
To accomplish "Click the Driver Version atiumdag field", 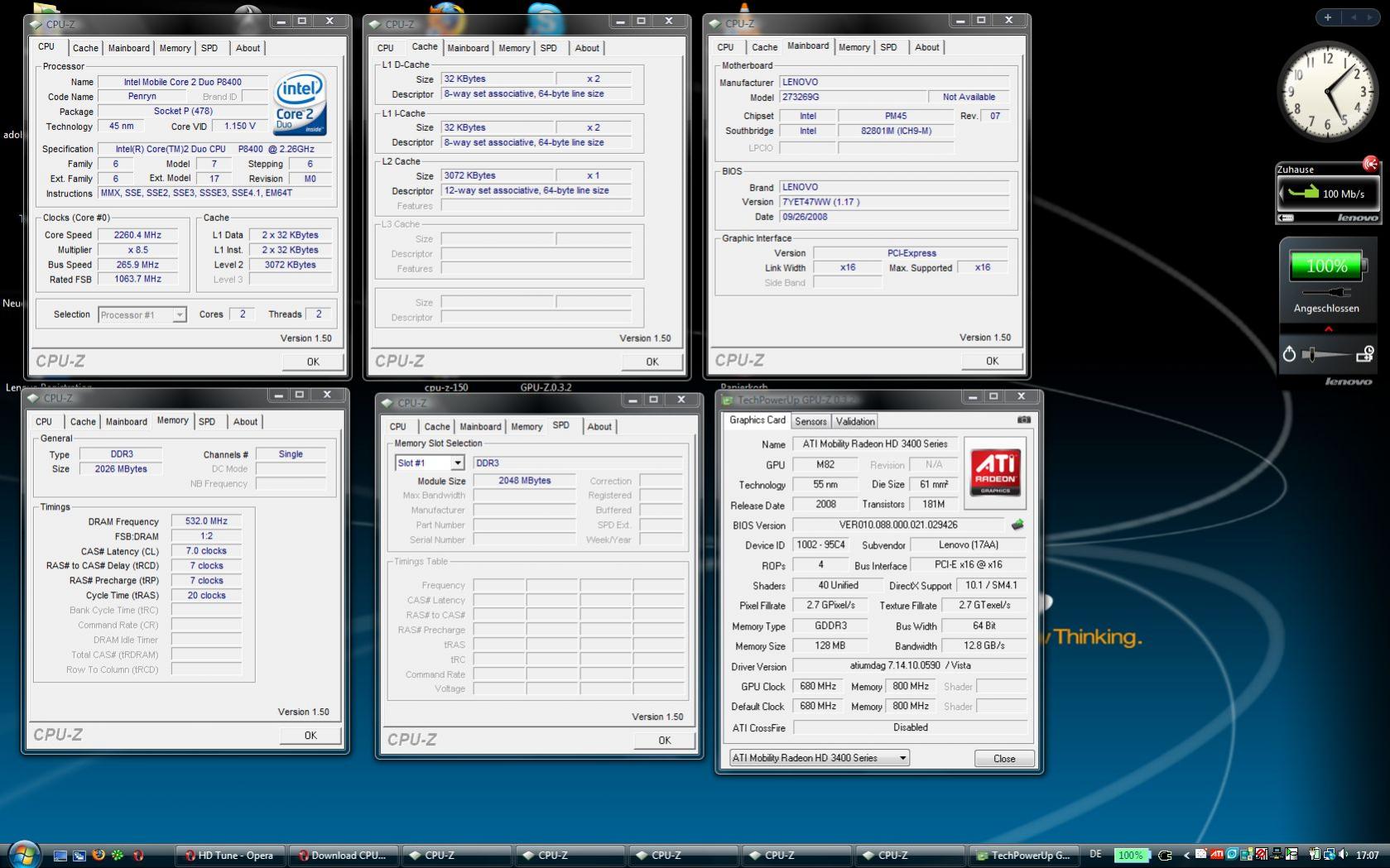I will click(910, 665).
